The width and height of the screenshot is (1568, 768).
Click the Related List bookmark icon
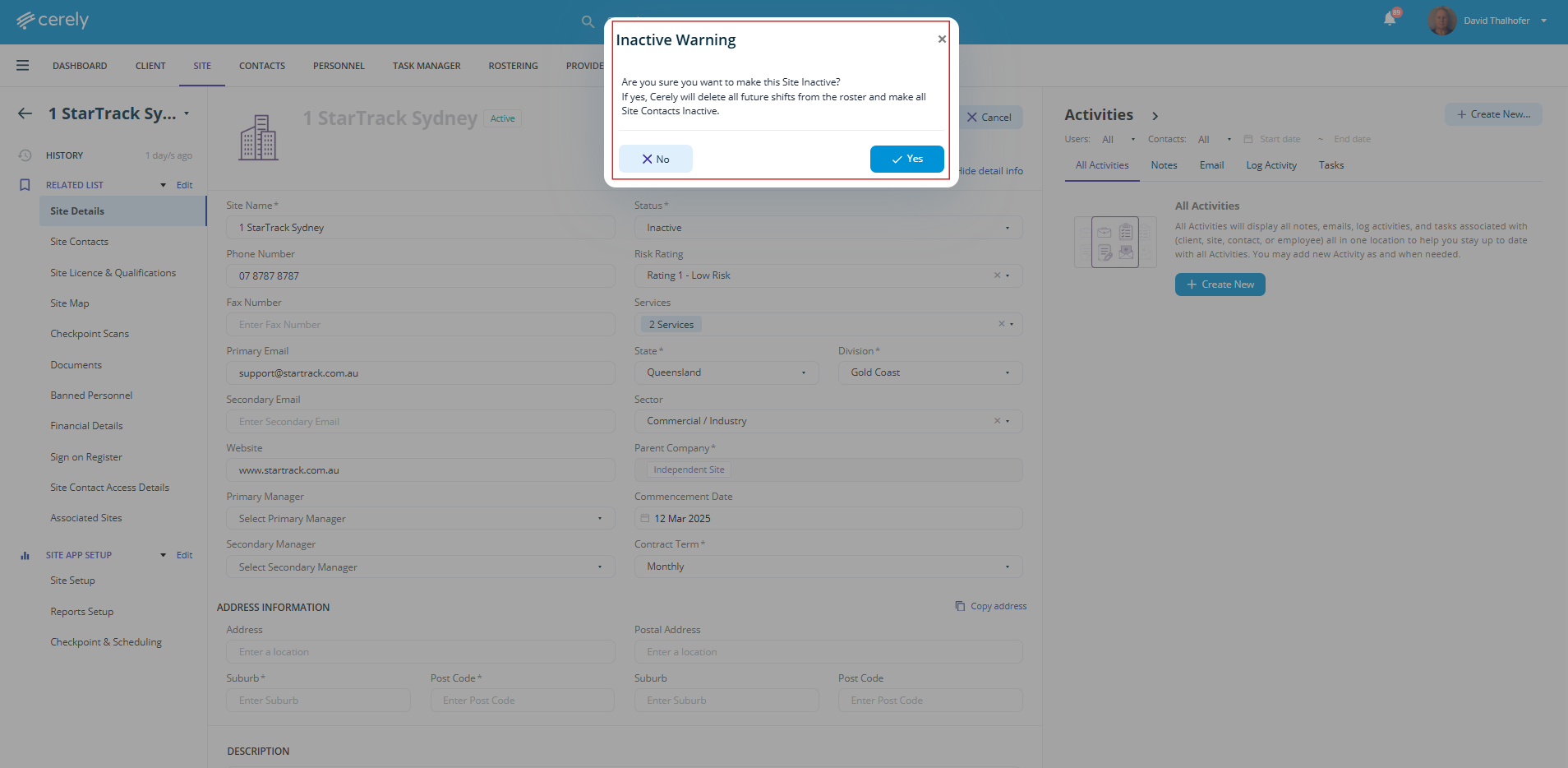pos(25,185)
